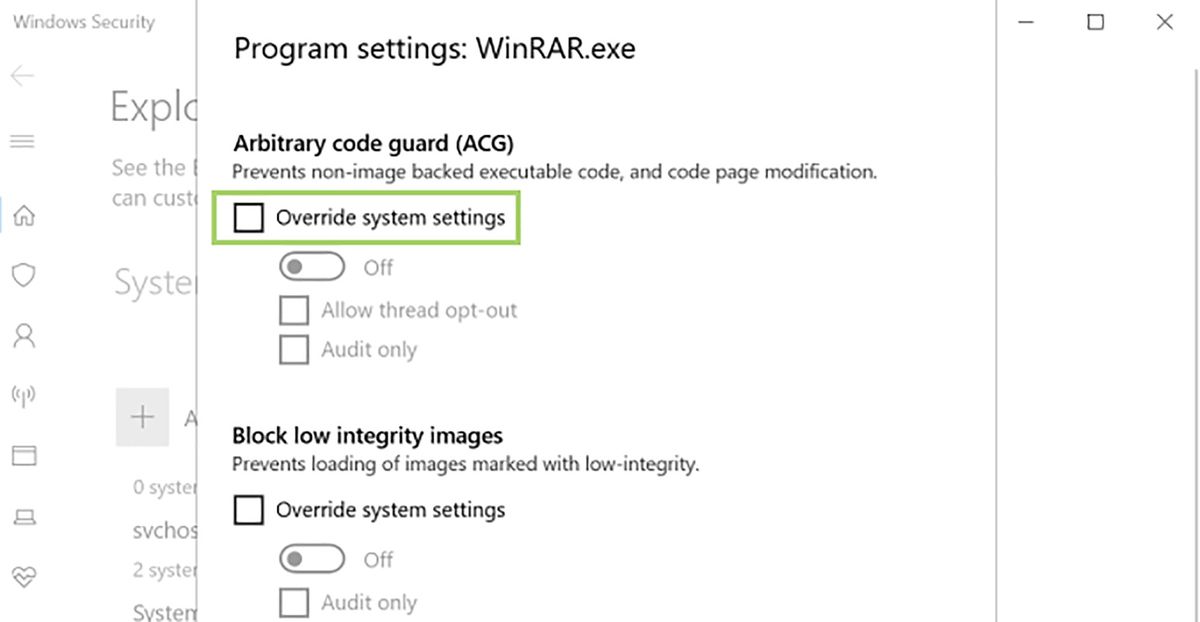
Task: Enable Audit only for Arbitrary code guard
Action: (x=293, y=350)
